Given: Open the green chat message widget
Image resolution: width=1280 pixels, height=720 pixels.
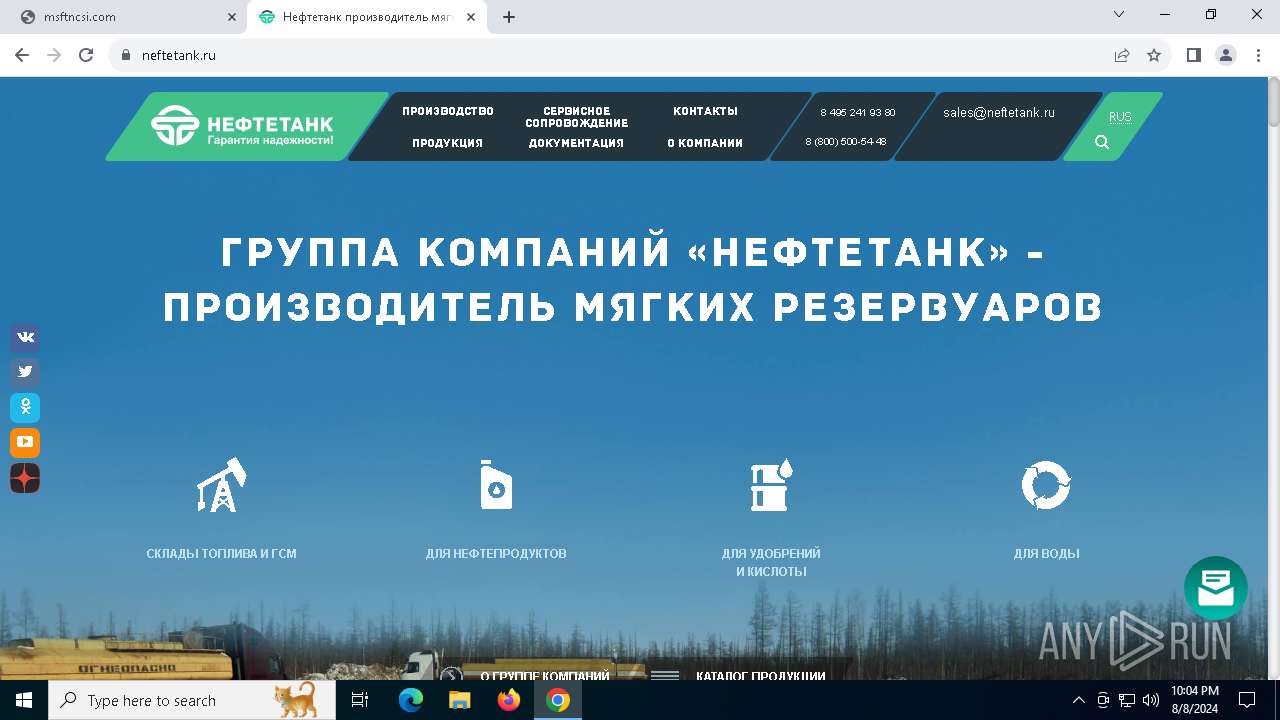Looking at the screenshot, I should [1216, 588].
